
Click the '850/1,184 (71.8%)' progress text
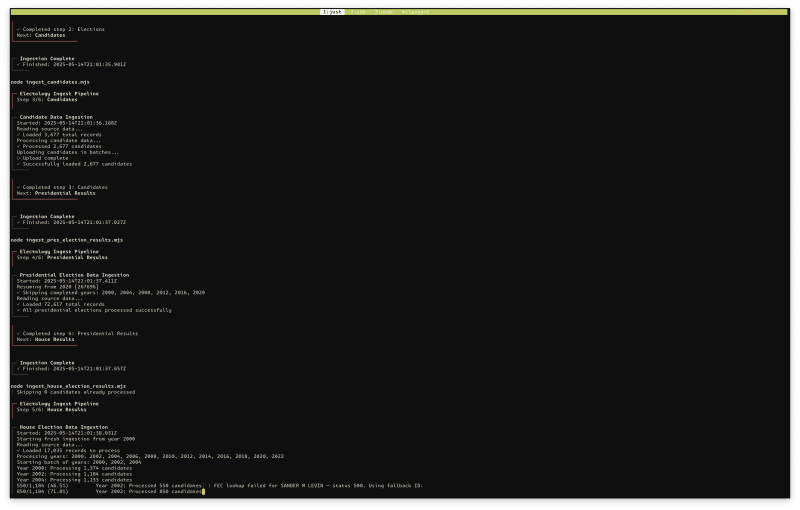42,492
